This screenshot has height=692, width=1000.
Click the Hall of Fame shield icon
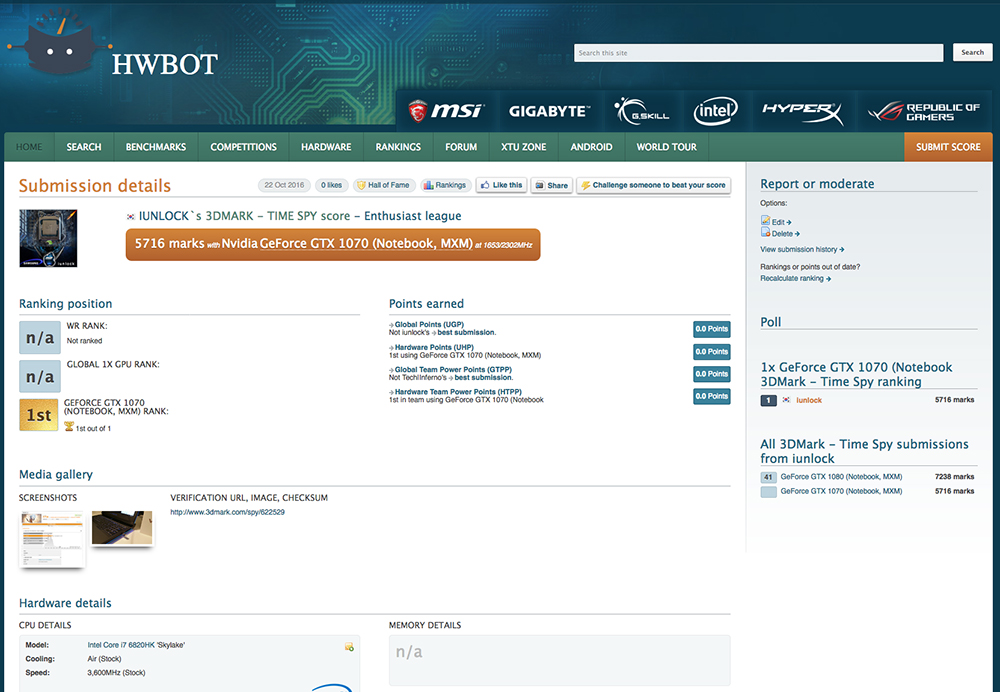coord(361,185)
